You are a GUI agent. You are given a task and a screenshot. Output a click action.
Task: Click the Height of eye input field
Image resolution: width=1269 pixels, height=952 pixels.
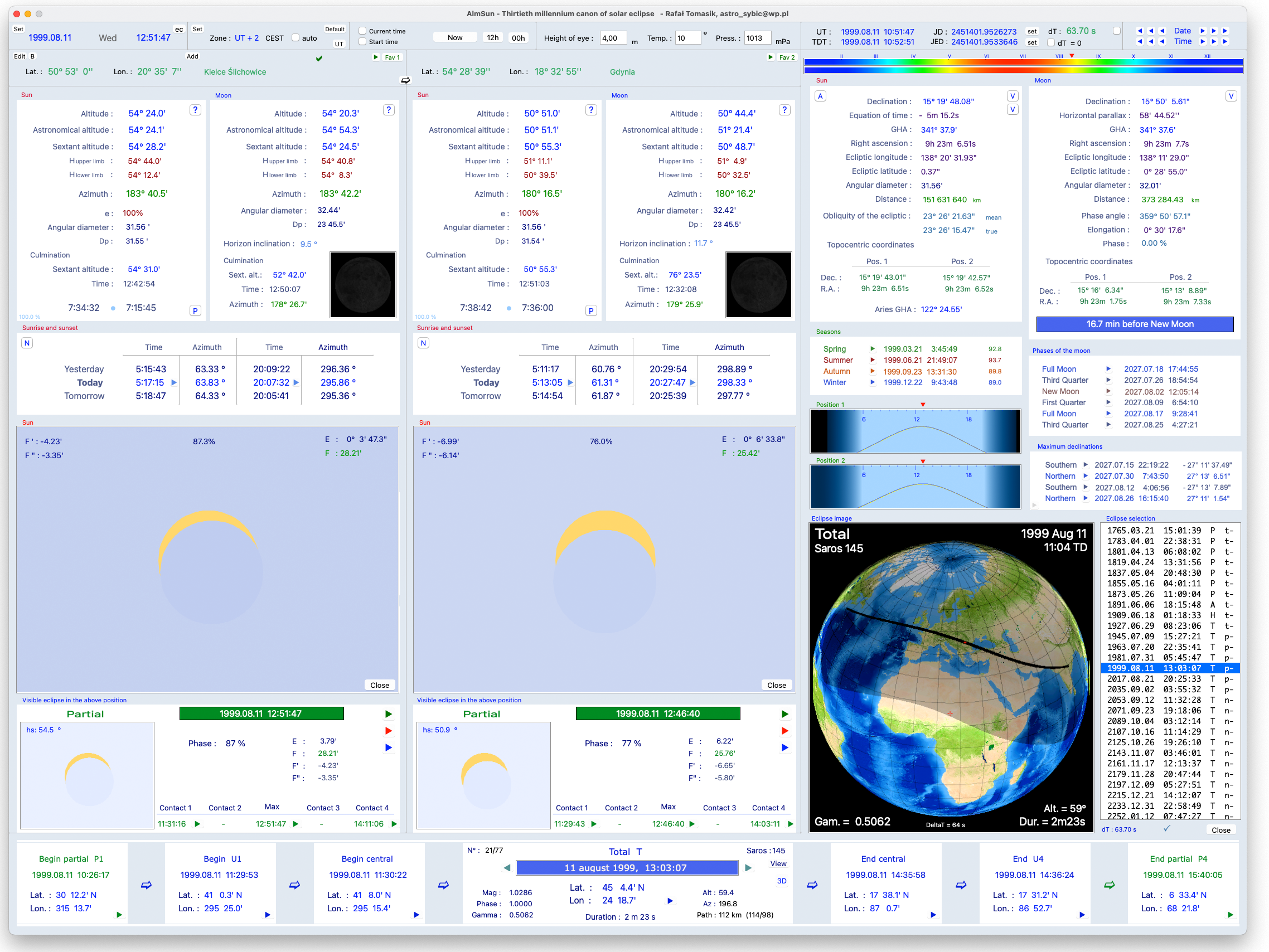click(x=614, y=38)
